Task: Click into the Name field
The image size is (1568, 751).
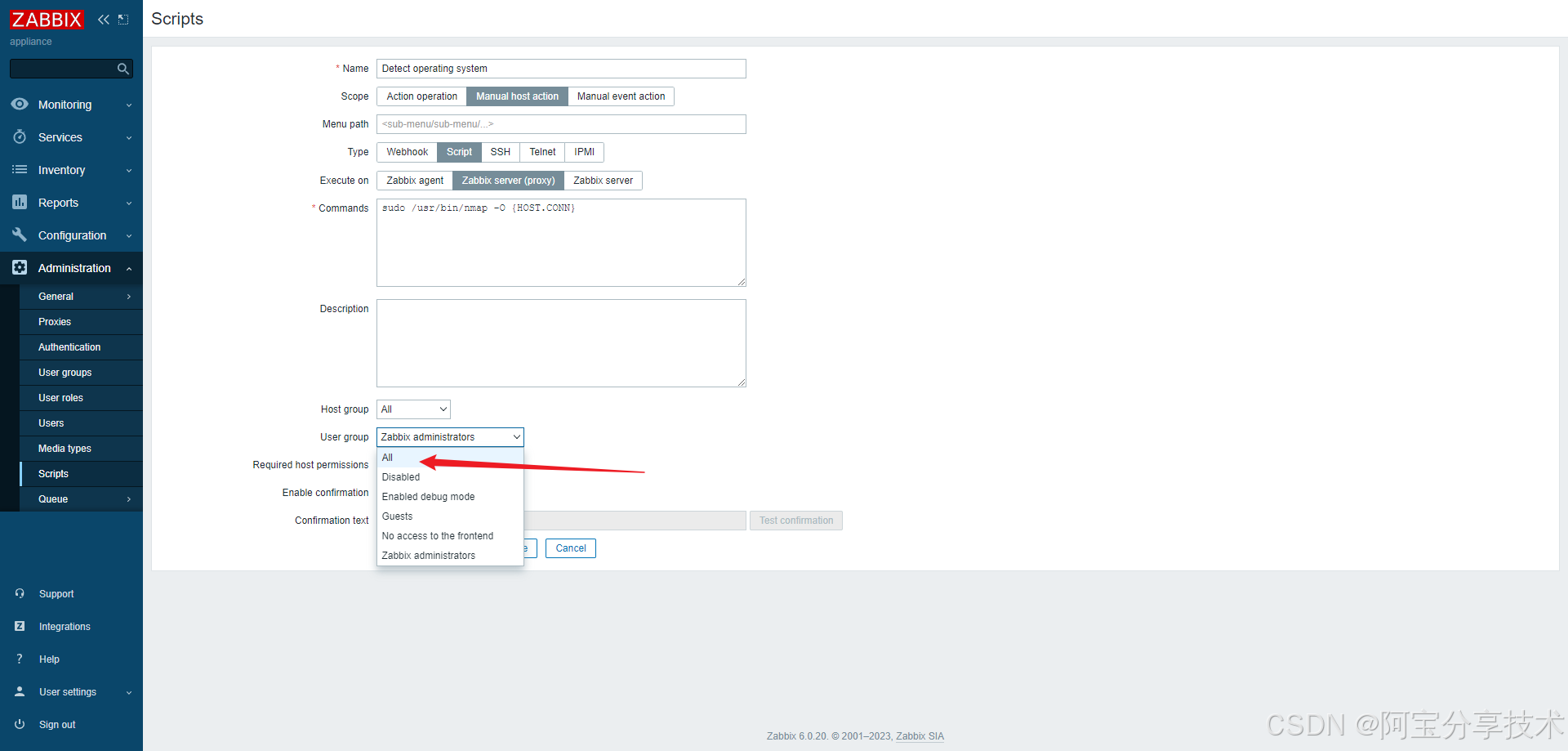Action: 561,69
